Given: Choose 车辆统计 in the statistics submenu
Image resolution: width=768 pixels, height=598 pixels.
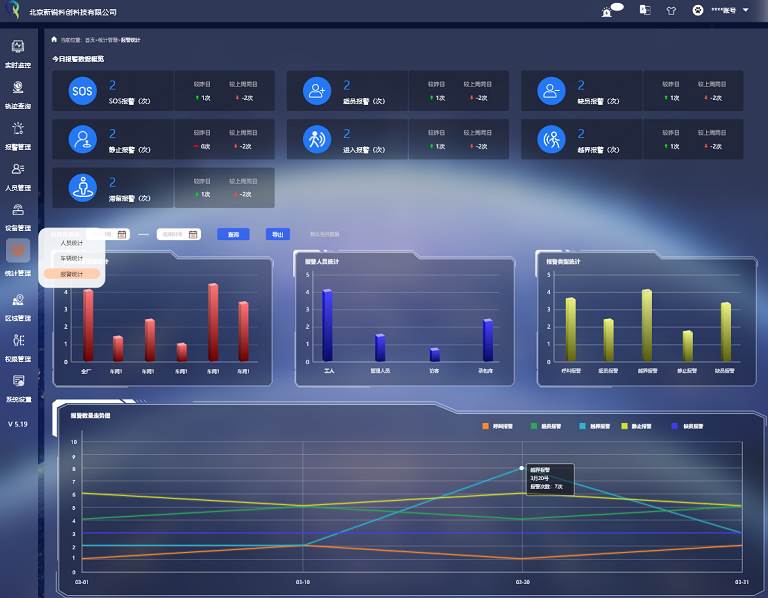Looking at the screenshot, I should click(x=72, y=258).
